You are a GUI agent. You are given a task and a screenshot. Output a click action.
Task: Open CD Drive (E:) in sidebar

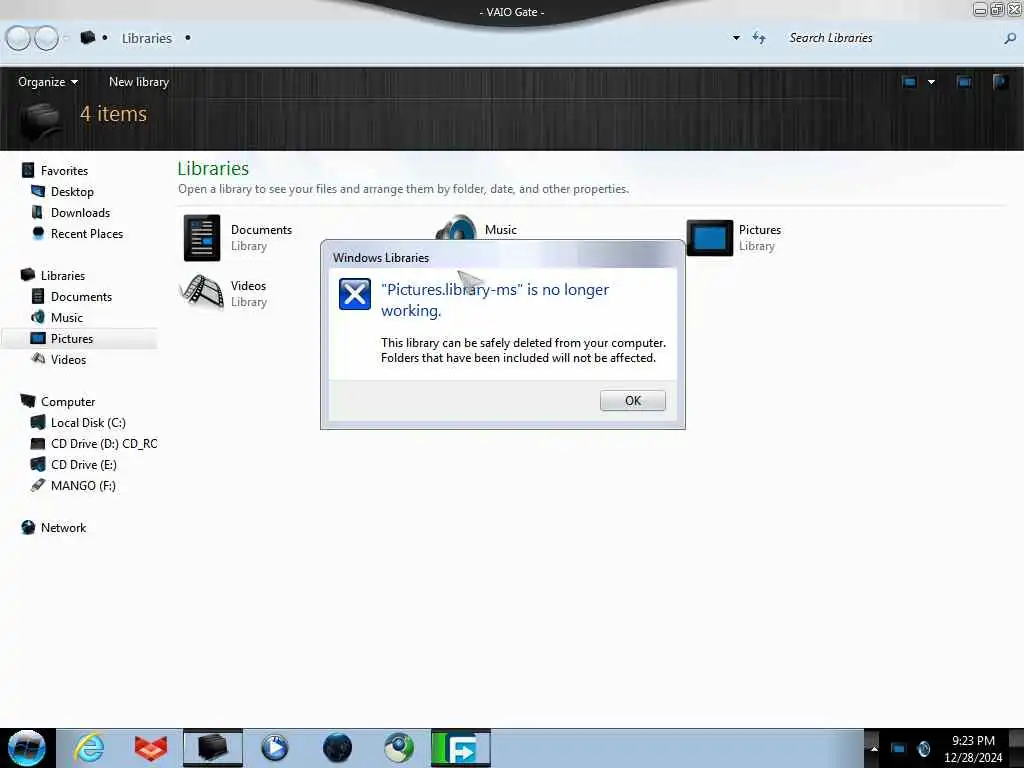84,464
